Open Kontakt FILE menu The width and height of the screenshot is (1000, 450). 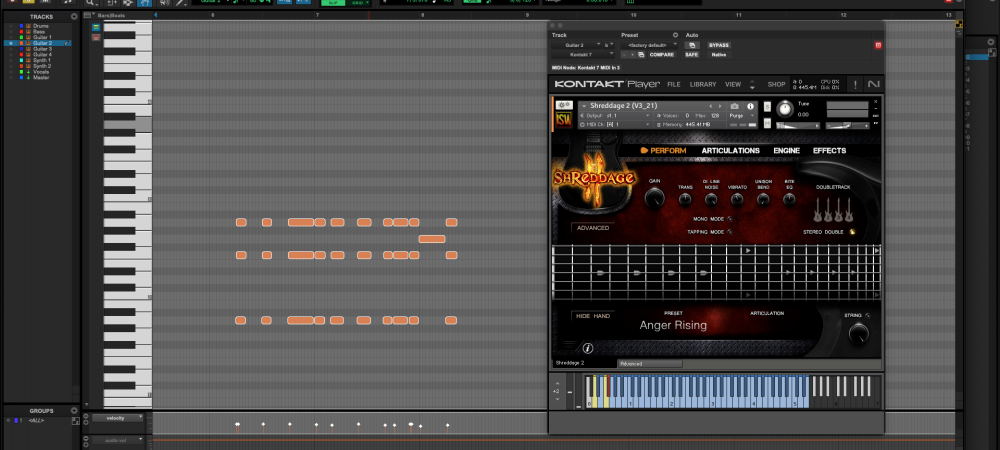coord(673,84)
